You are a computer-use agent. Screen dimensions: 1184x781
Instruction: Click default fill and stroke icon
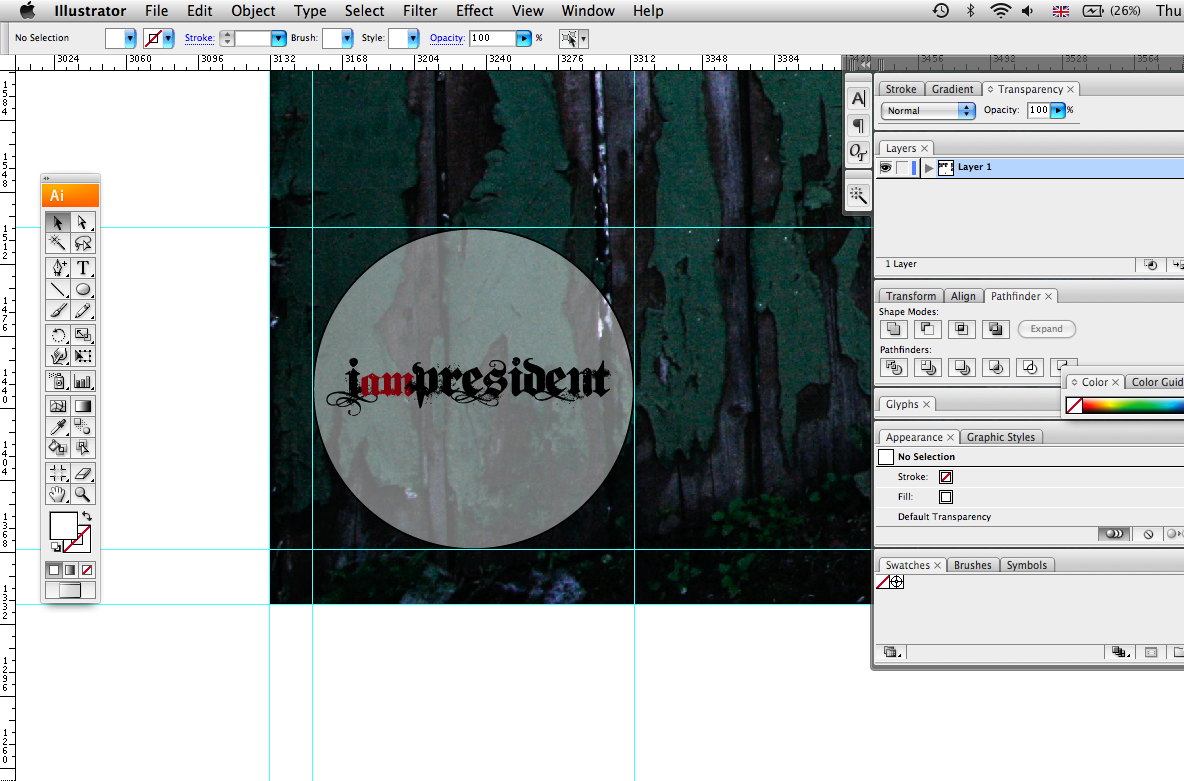[x=56, y=547]
